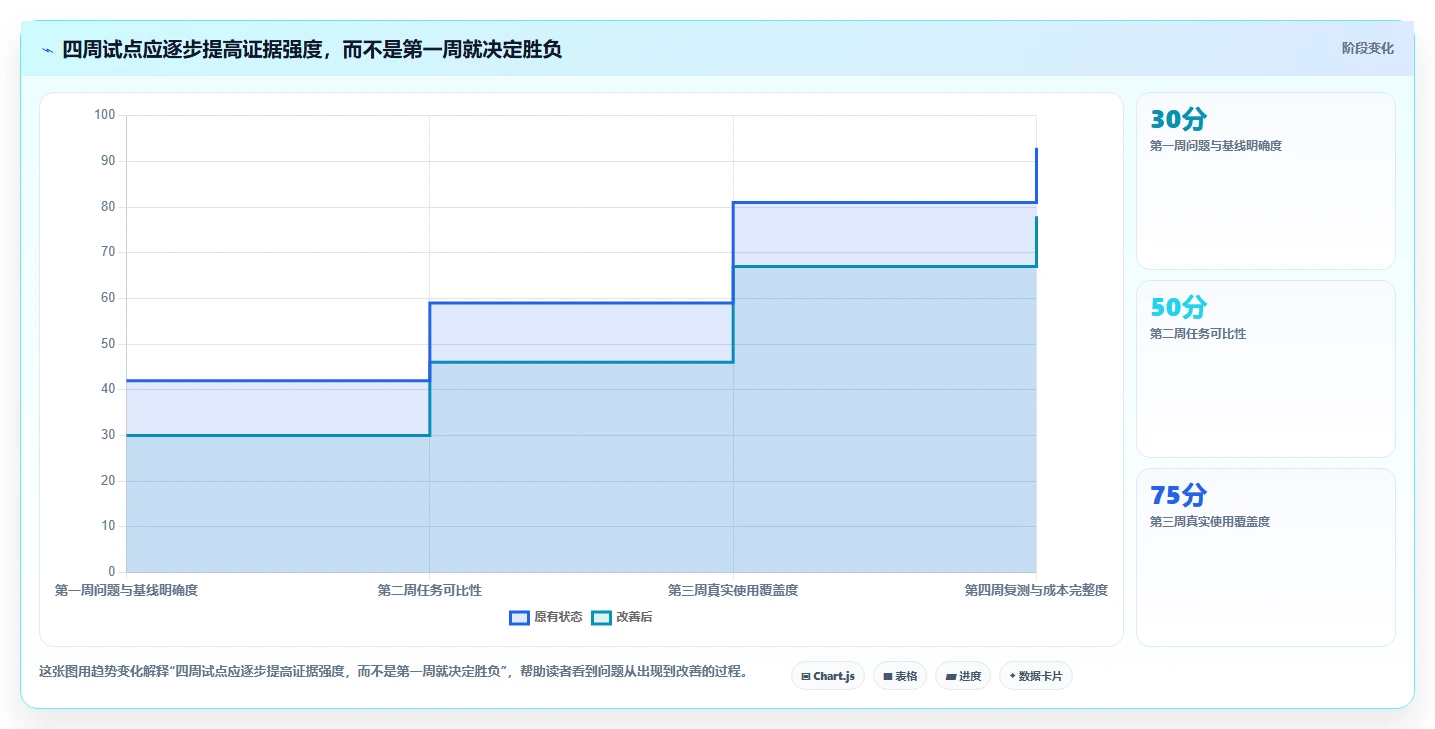The image size is (1435, 729).
Task: Click the y-axis value 0
Action: (x=112, y=571)
